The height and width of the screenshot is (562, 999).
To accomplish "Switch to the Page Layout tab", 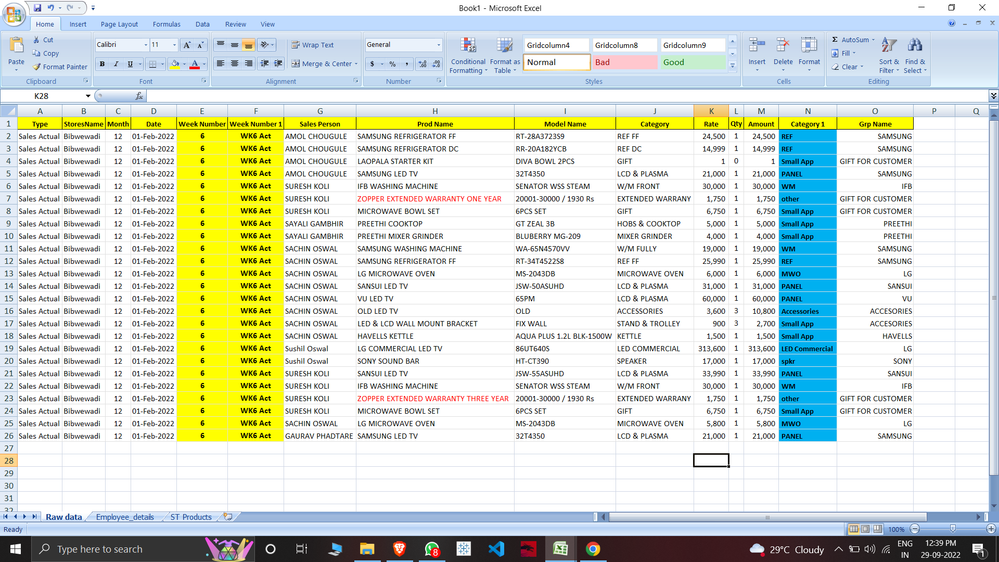I will pos(119,24).
